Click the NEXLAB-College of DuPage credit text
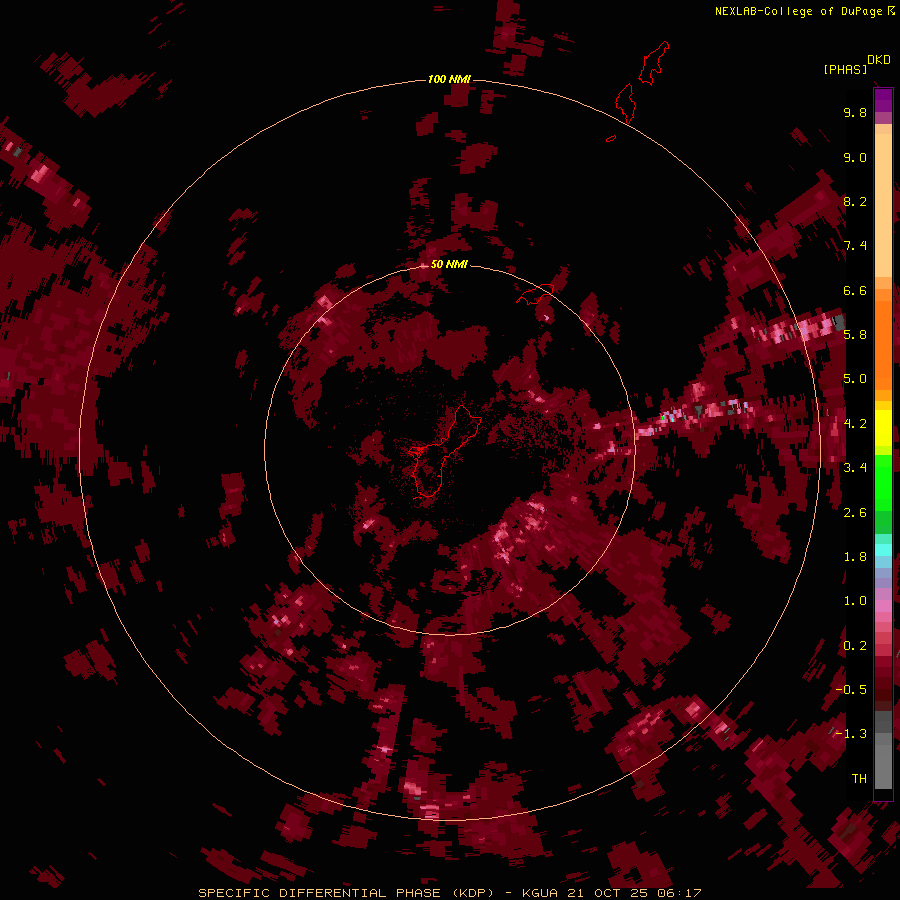The height and width of the screenshot is (900, 900). coord(798,11)
